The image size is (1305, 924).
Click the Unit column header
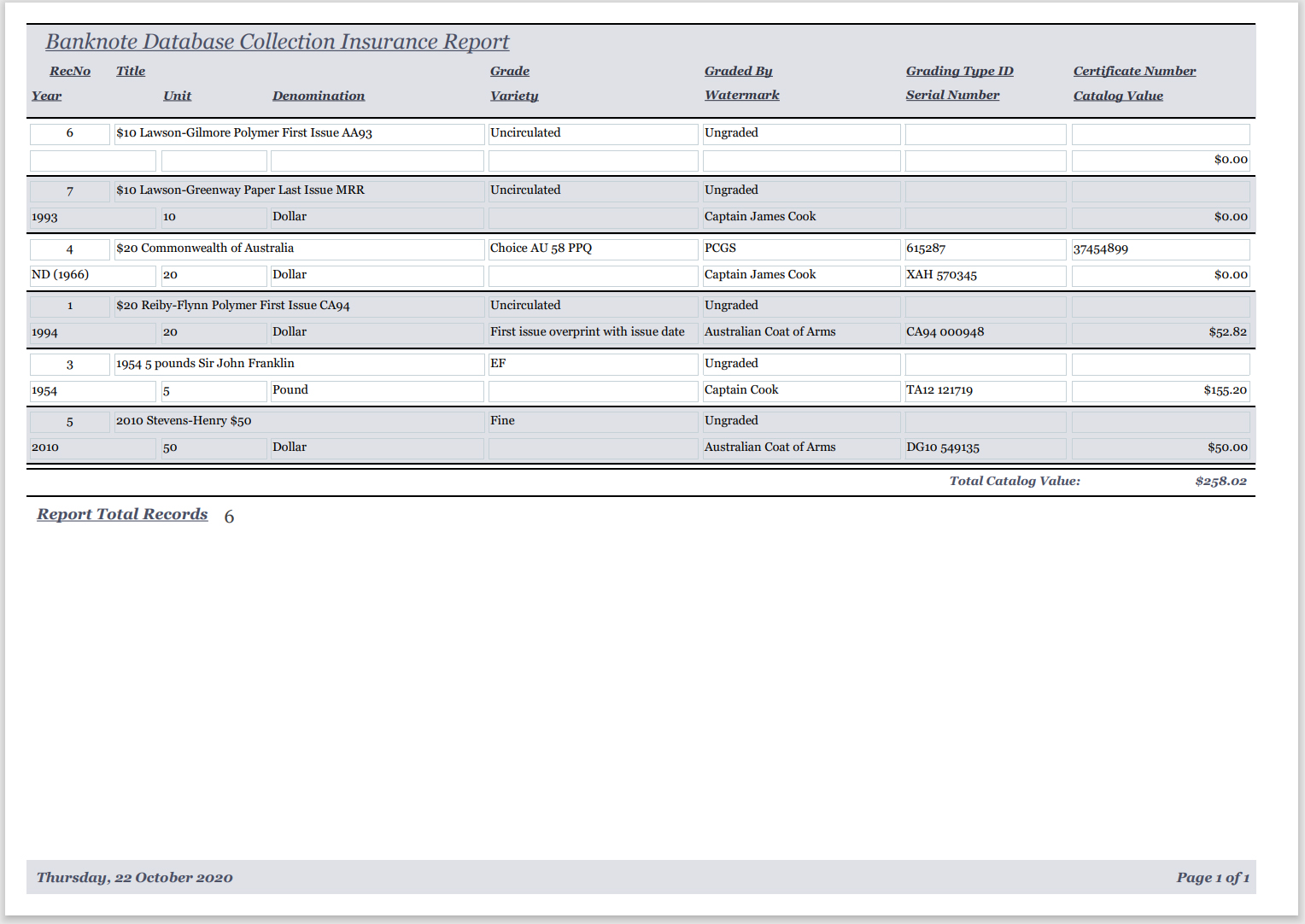pos(177,96)
